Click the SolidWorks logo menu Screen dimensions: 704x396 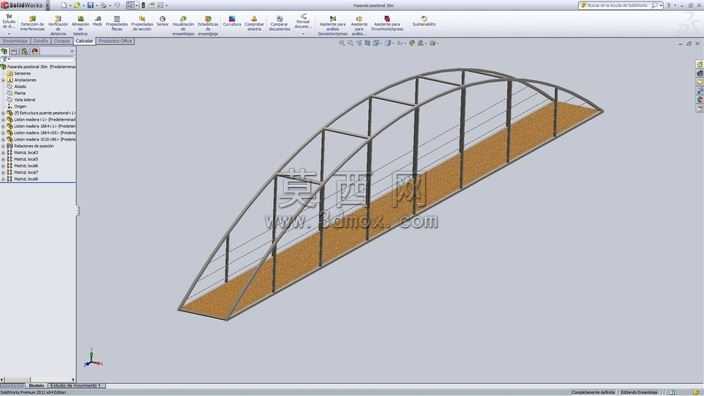point(22,5)
